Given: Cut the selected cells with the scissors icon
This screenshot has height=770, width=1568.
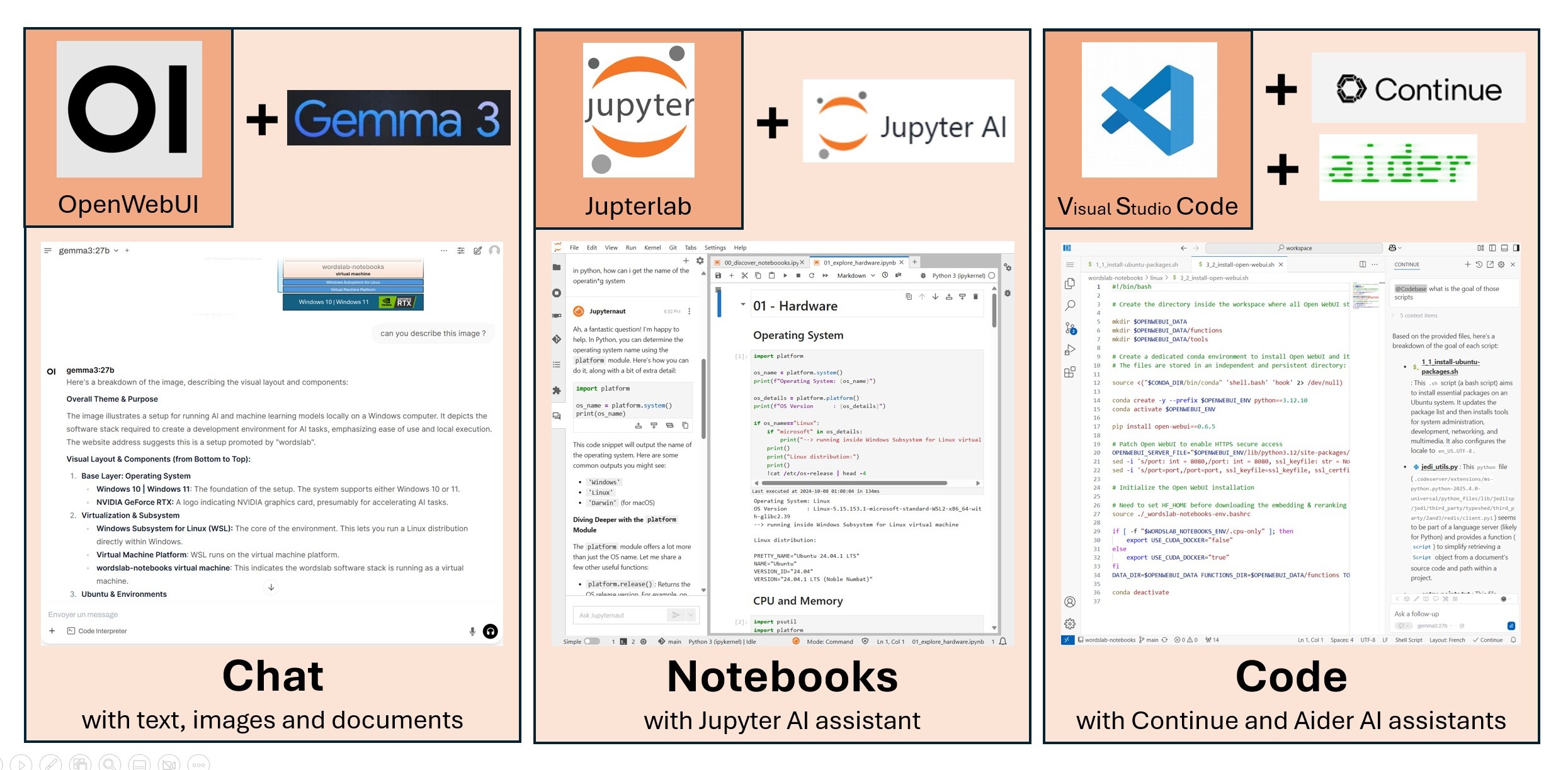Looking at the screenshot, I should (x=745, y=276).
